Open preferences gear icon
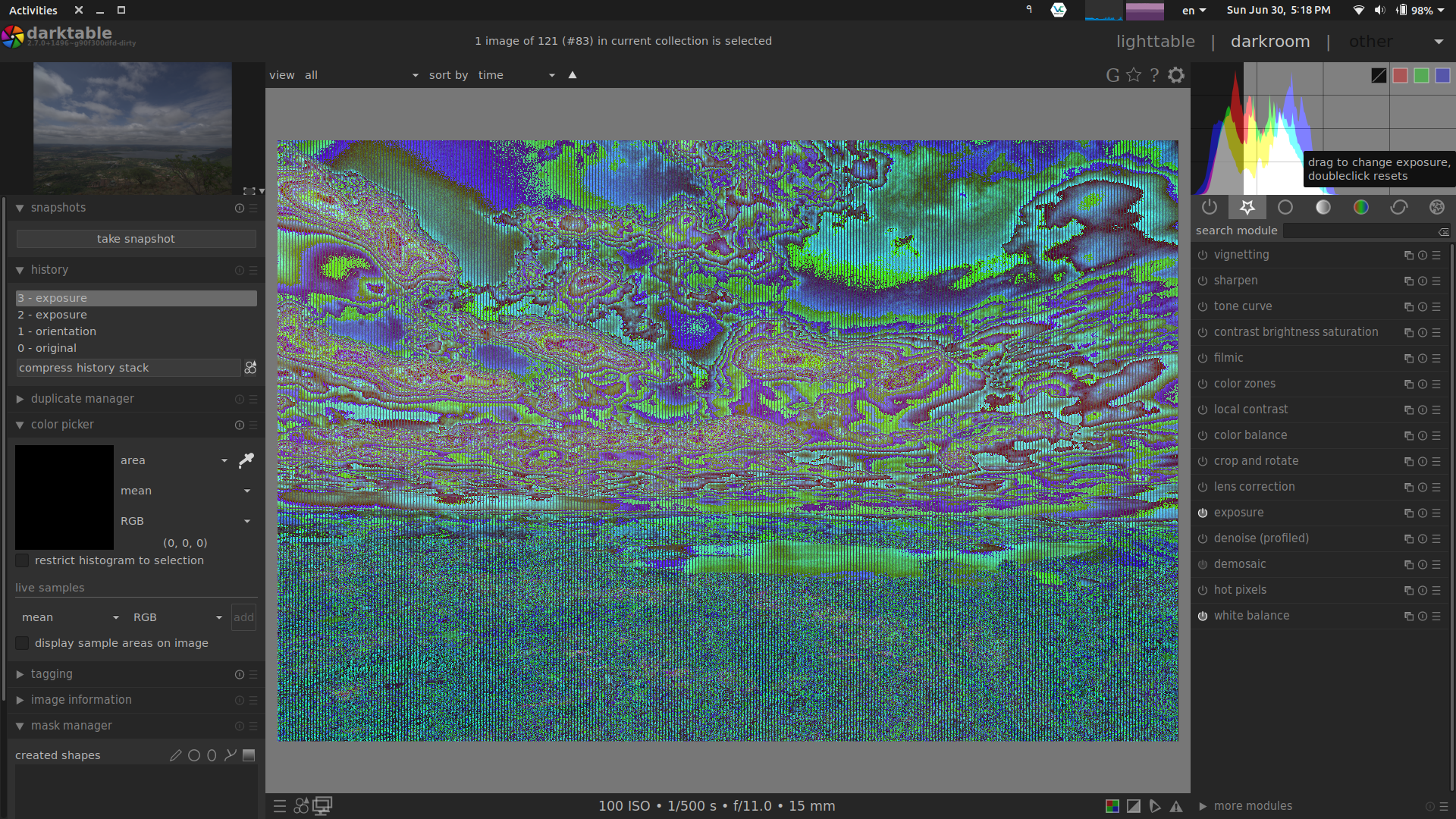Screen dimensions: 1456x819 pyautogui.click(x=1176, y=75)
